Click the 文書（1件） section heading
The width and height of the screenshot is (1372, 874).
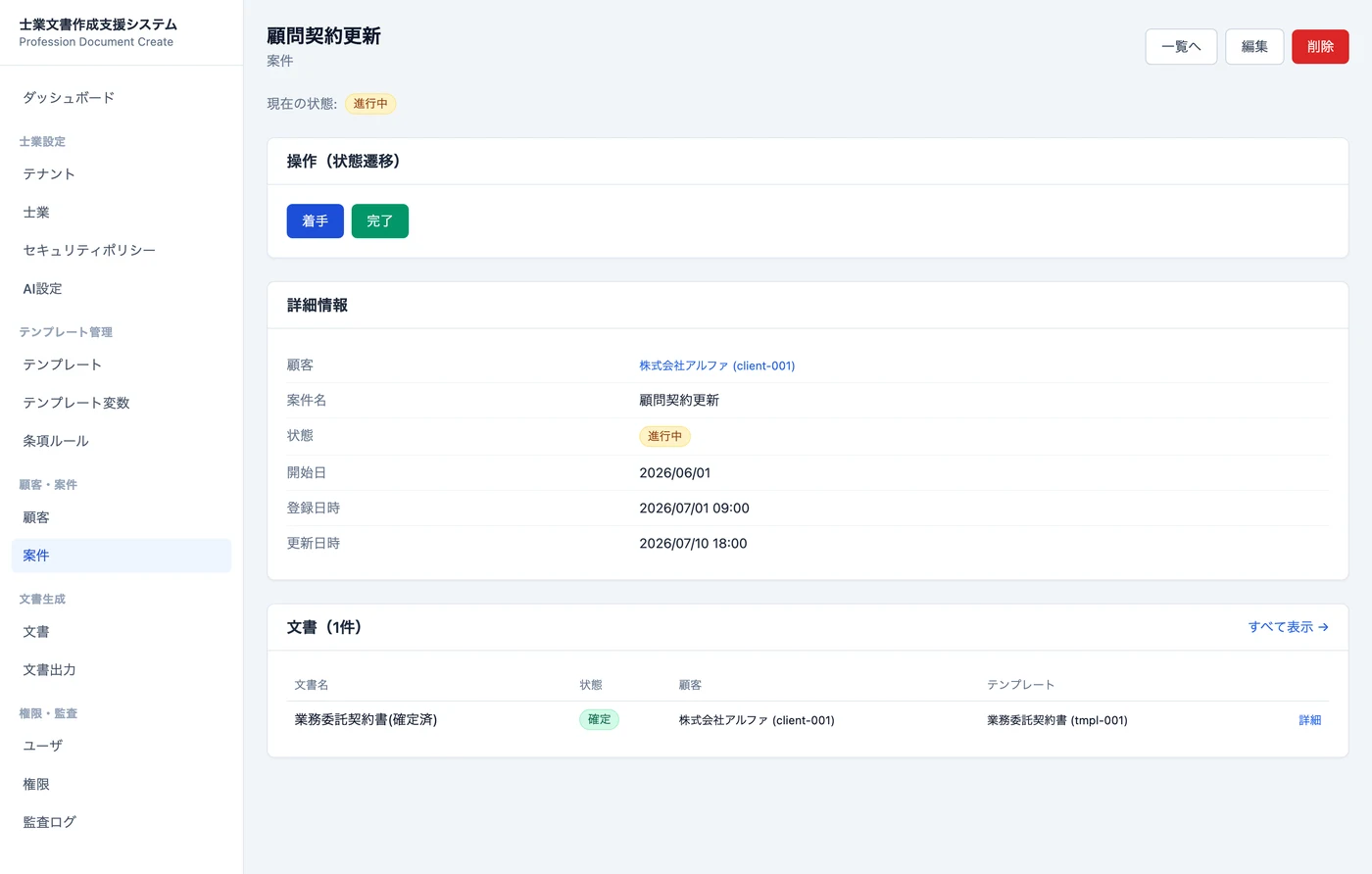324,627
